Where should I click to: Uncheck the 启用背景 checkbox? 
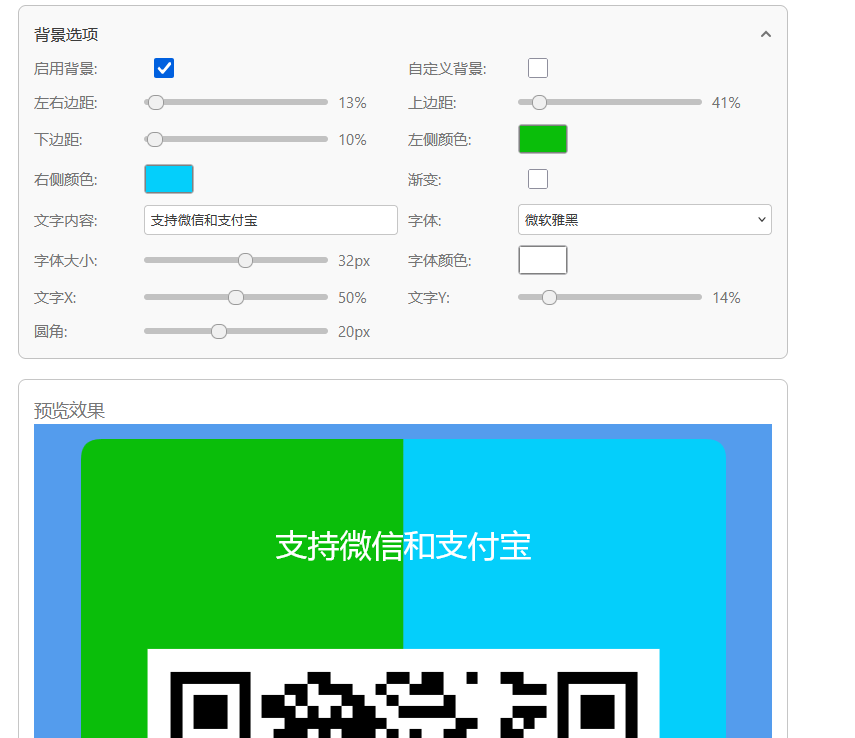pos(164,68)
